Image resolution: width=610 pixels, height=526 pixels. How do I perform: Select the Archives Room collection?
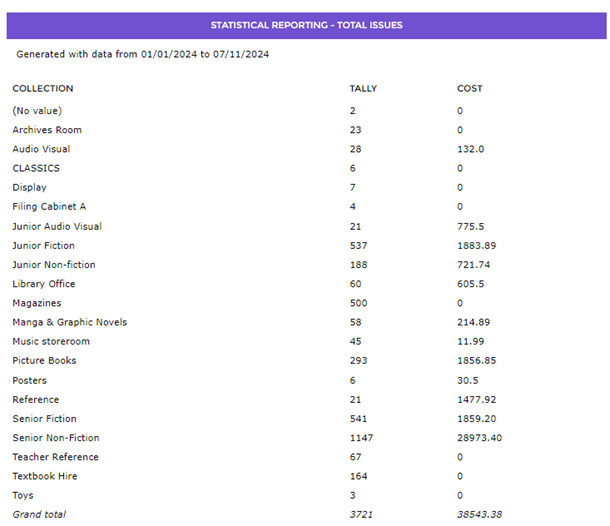click(x=47, y=130)
